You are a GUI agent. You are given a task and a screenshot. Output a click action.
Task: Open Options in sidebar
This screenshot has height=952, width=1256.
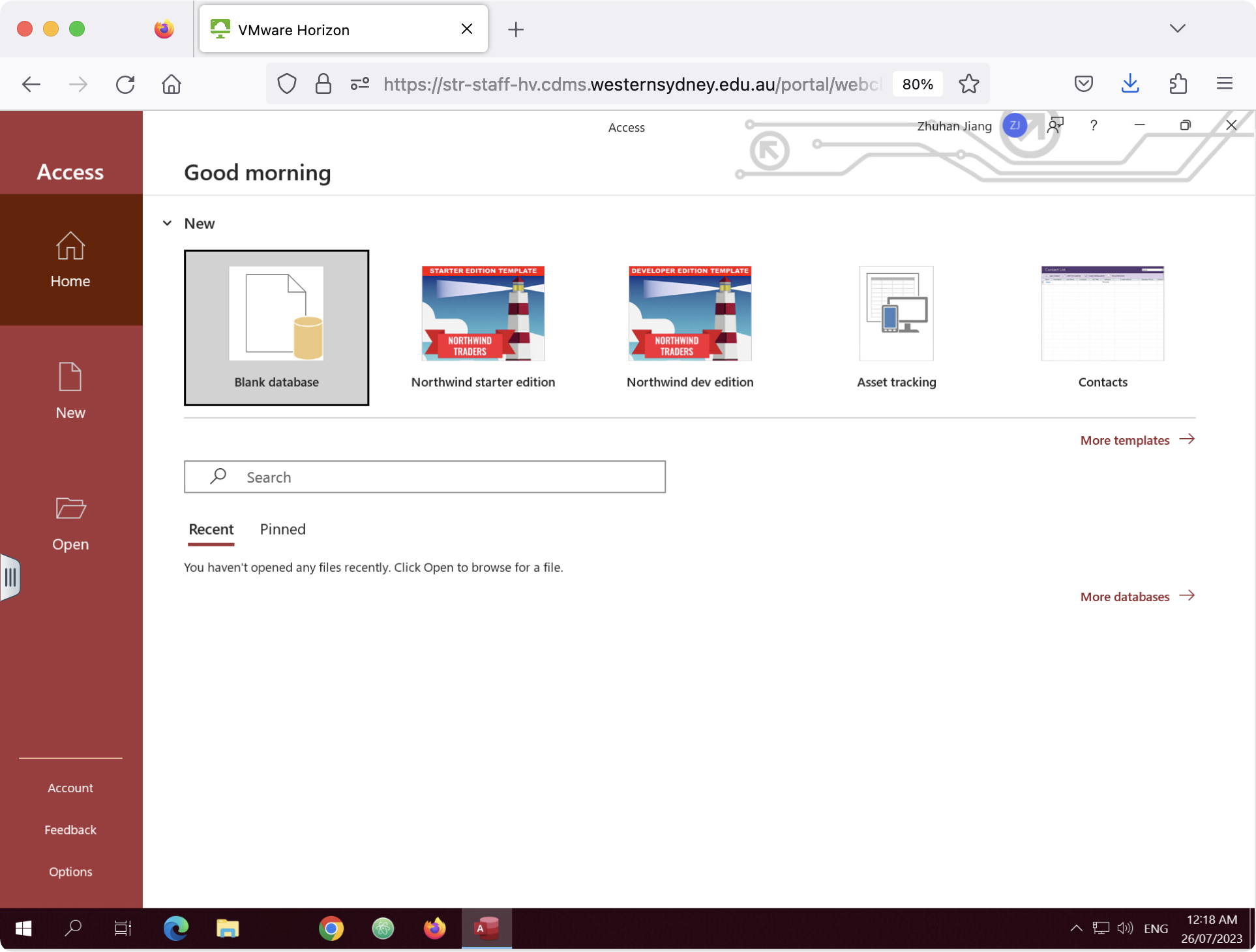point(70,871)
